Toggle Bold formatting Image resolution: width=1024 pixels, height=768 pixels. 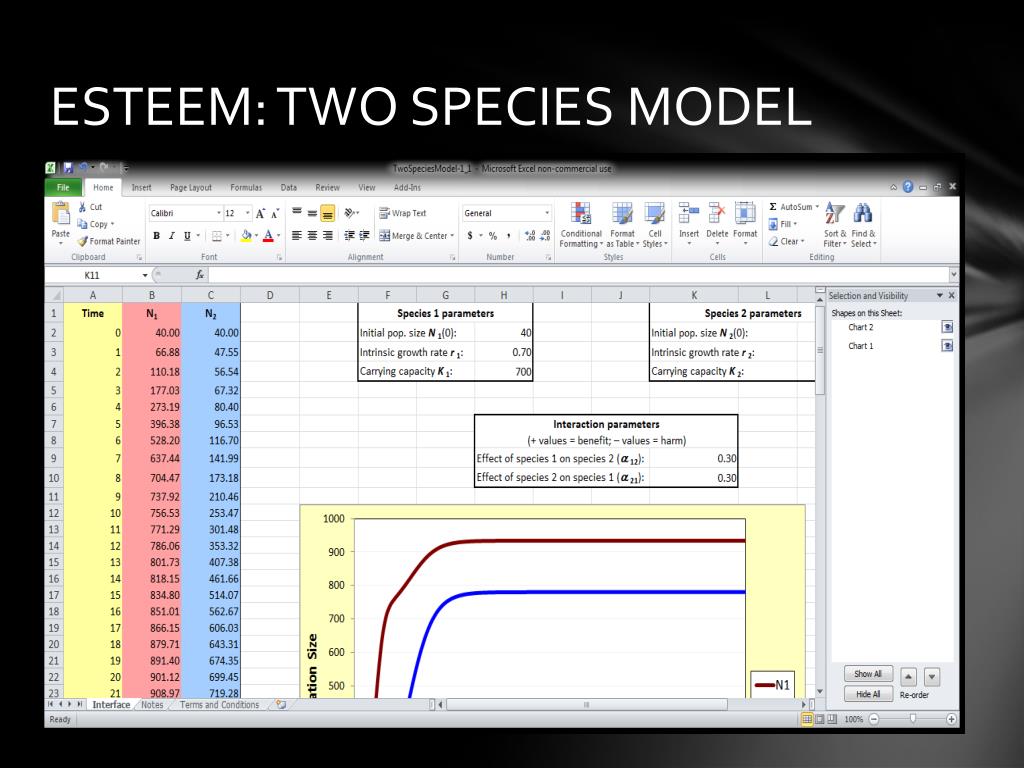click(157, 236)
